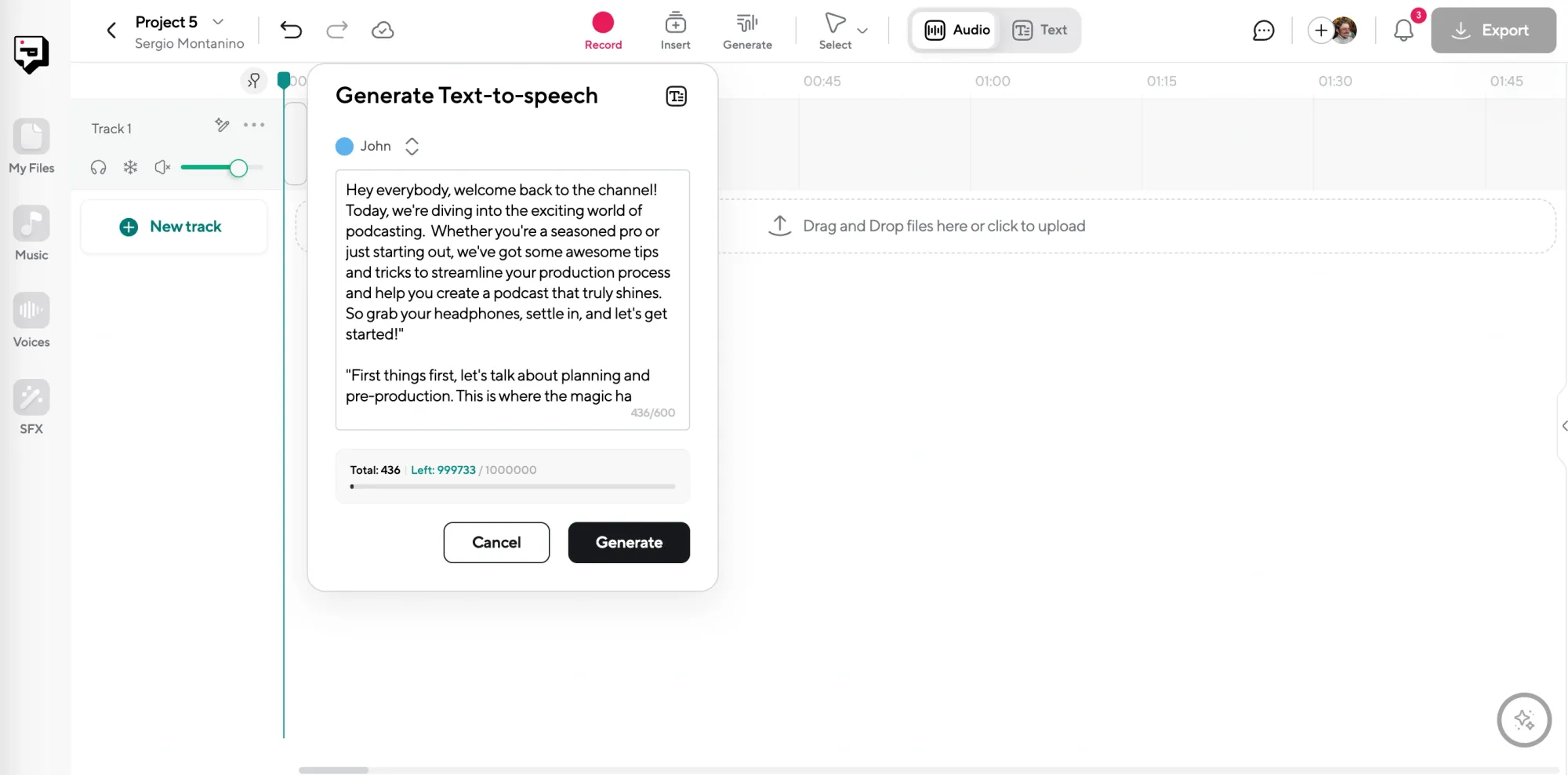
Task: Open notifications bell
Action: (x=1403, y=31)
